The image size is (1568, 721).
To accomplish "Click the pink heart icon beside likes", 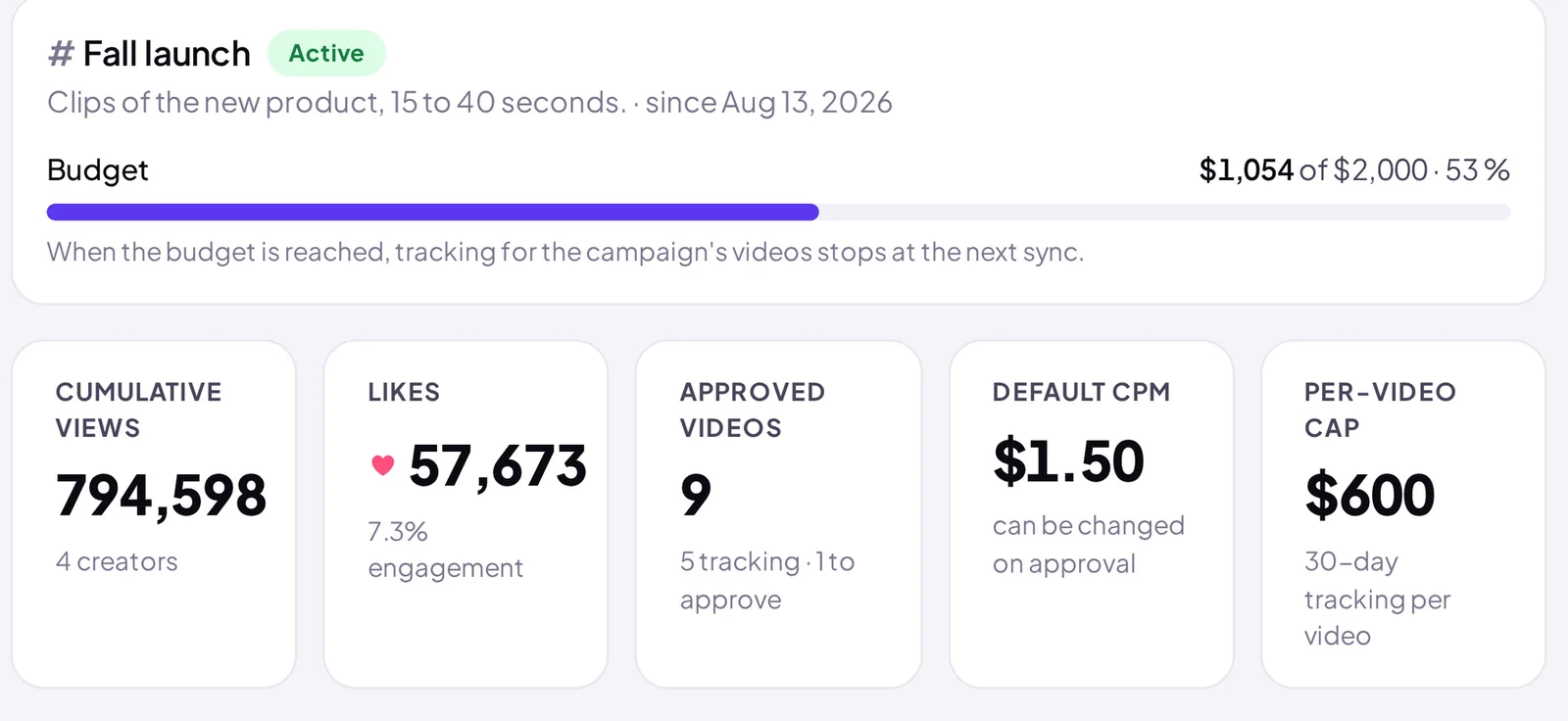I will pyautogui.click(x=383, y=465).
